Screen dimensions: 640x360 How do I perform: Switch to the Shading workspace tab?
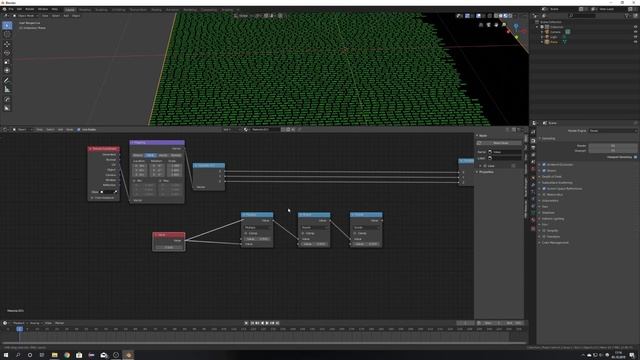[156, 9]
